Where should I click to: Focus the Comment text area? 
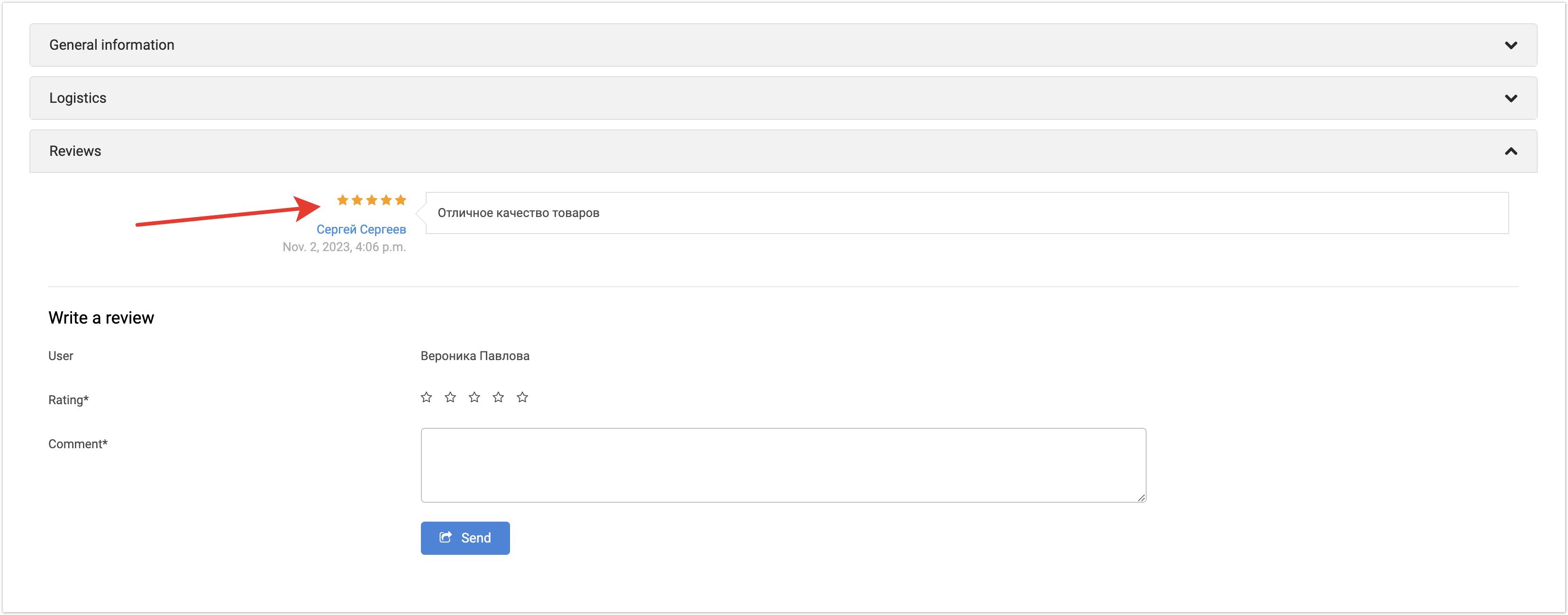[783, 465]
